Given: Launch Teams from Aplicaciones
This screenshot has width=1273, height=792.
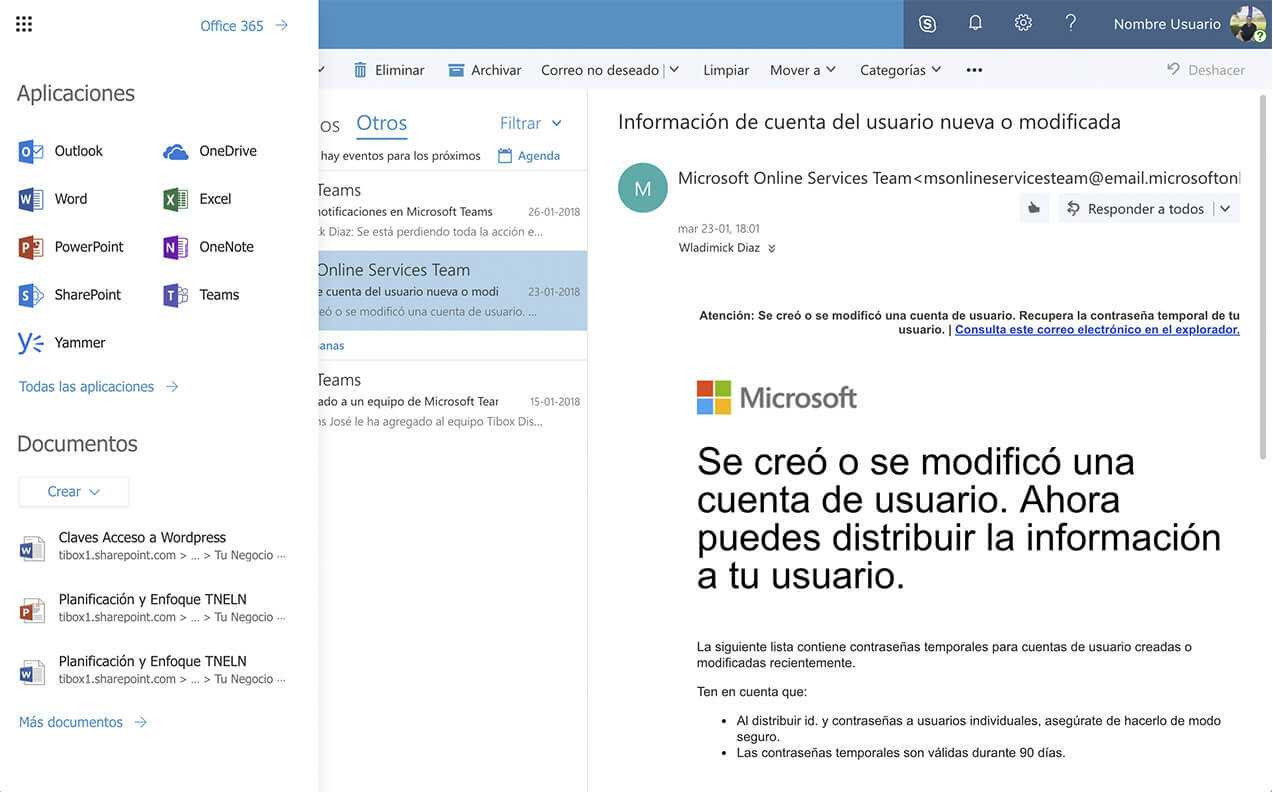Looking at the screenshot, I should click(201, 295).
